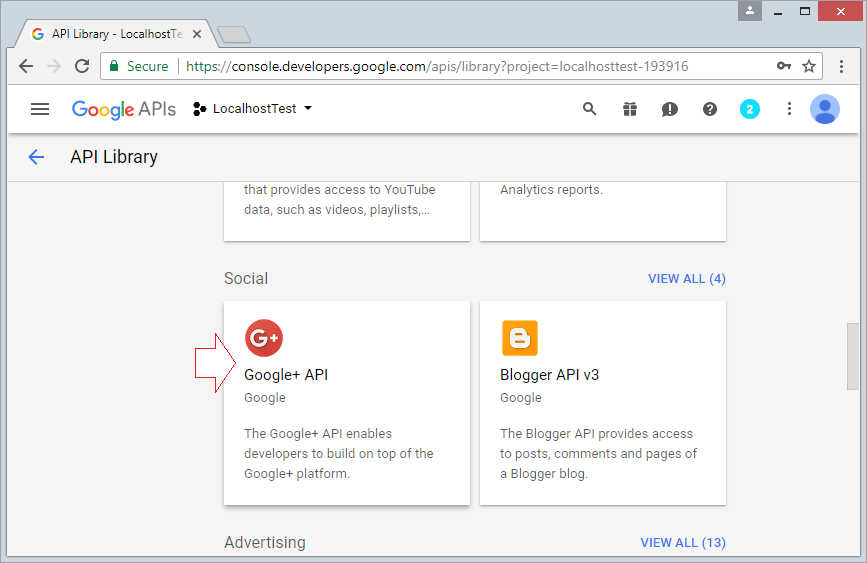867x563 pixels.
Task: Click the gift box free trial icon
Action: click(x=630, y=109)
